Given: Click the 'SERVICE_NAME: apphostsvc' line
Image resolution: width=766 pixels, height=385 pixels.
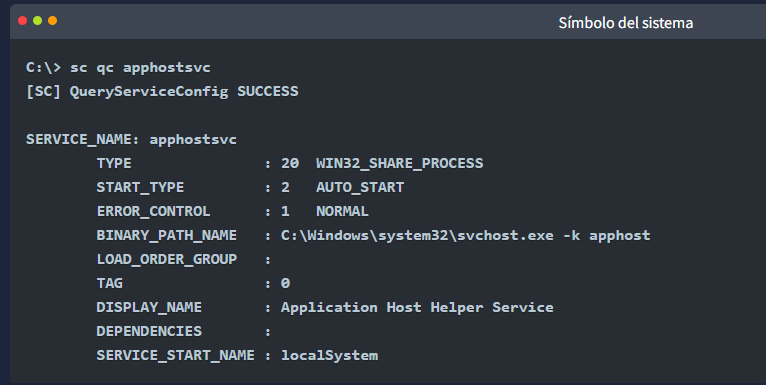Looking at the screenshot, I should (131, 140).
